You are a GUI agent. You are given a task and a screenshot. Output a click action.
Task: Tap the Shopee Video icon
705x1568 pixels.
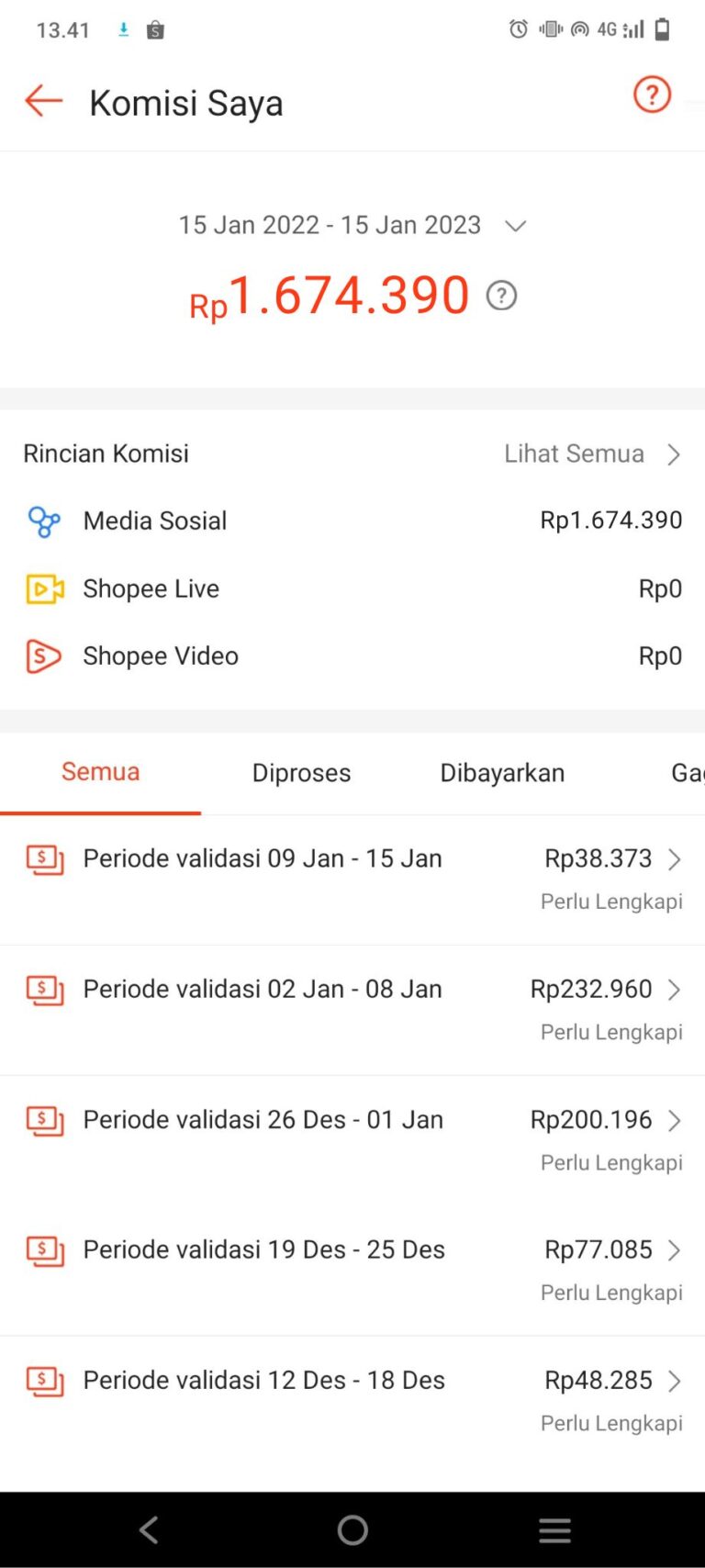pos(43,656)
